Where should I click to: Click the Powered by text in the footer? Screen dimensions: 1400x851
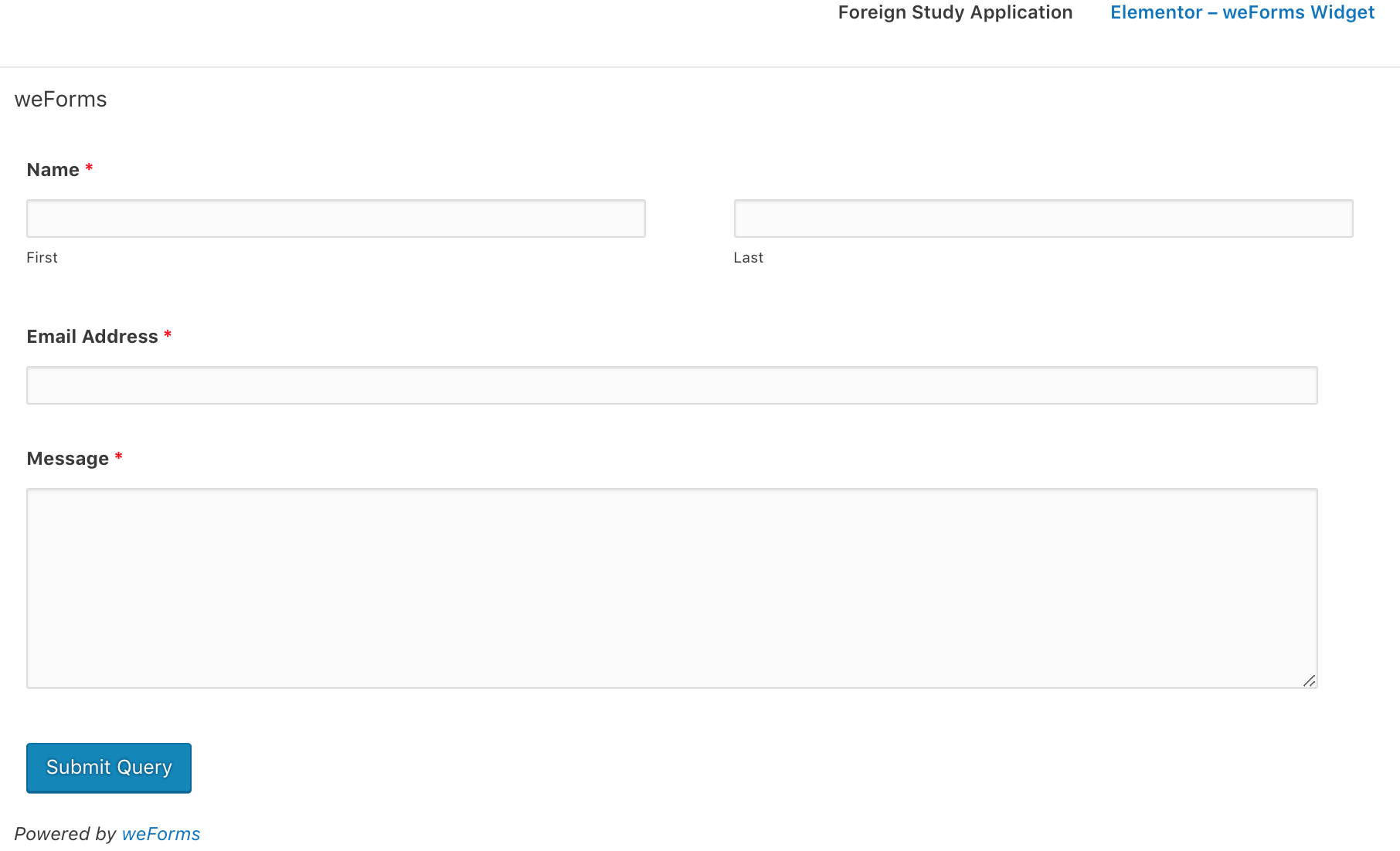[x=65, y=834]
